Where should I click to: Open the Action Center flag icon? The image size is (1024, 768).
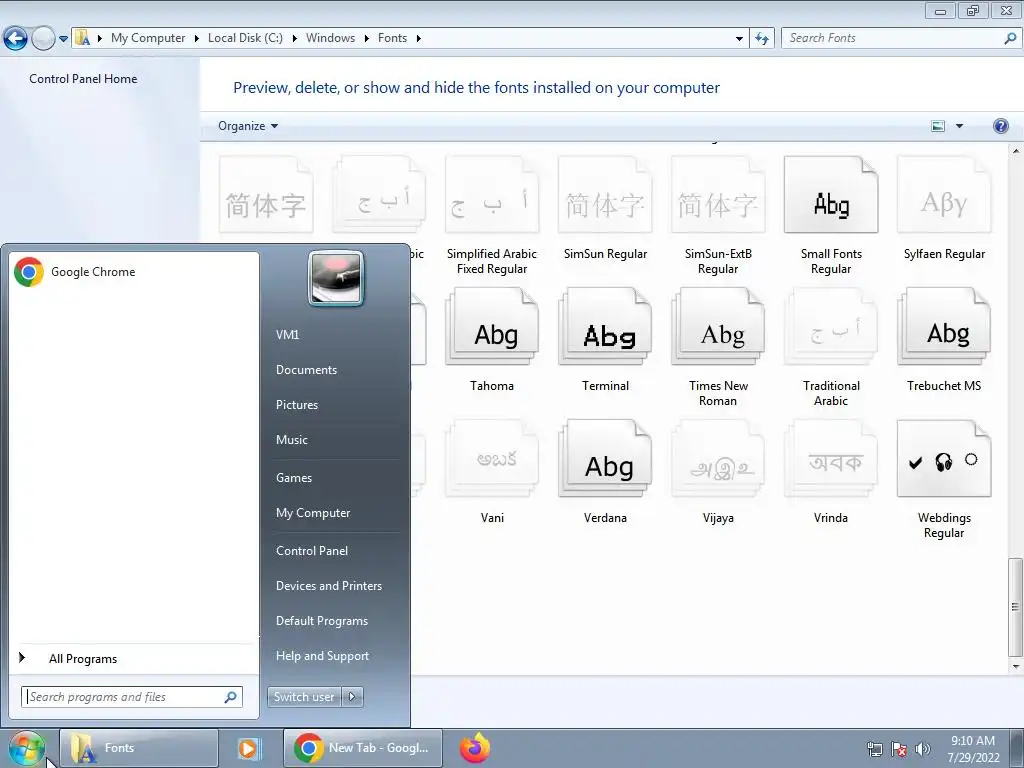899,749
